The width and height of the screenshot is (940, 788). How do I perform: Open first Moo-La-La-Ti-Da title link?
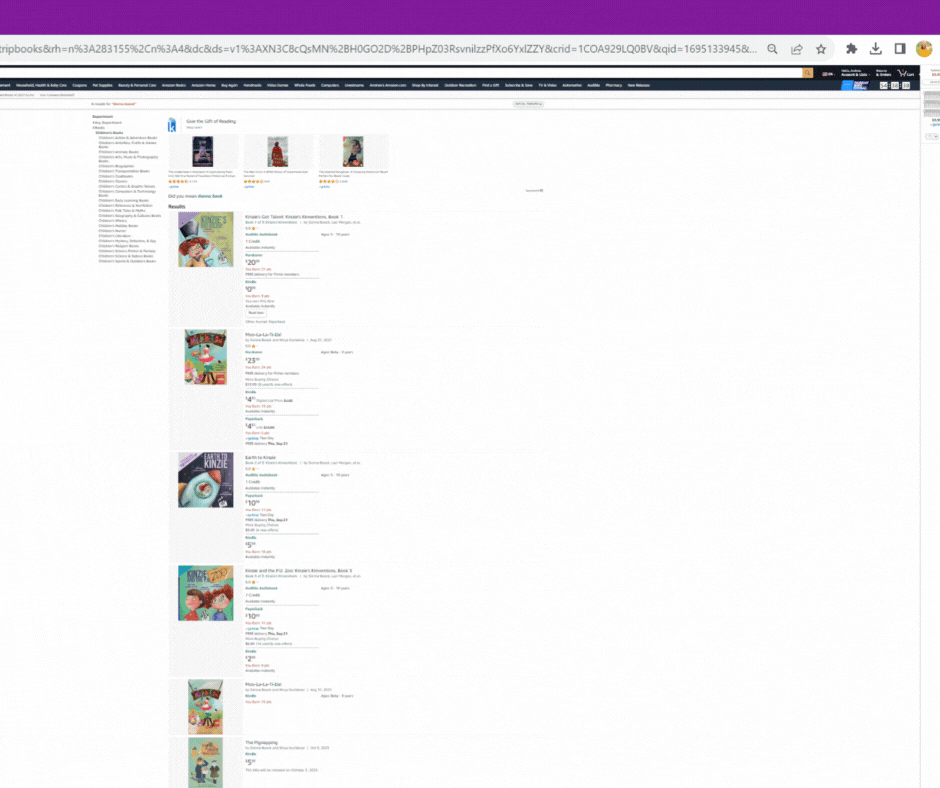click(263, 335)
